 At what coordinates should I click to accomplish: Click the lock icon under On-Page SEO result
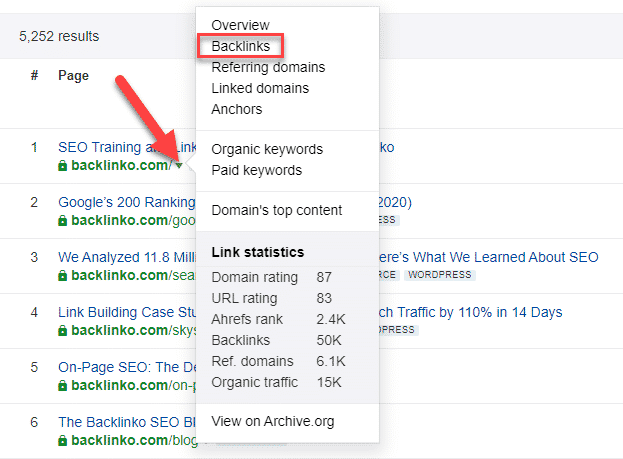click(63, 385)
